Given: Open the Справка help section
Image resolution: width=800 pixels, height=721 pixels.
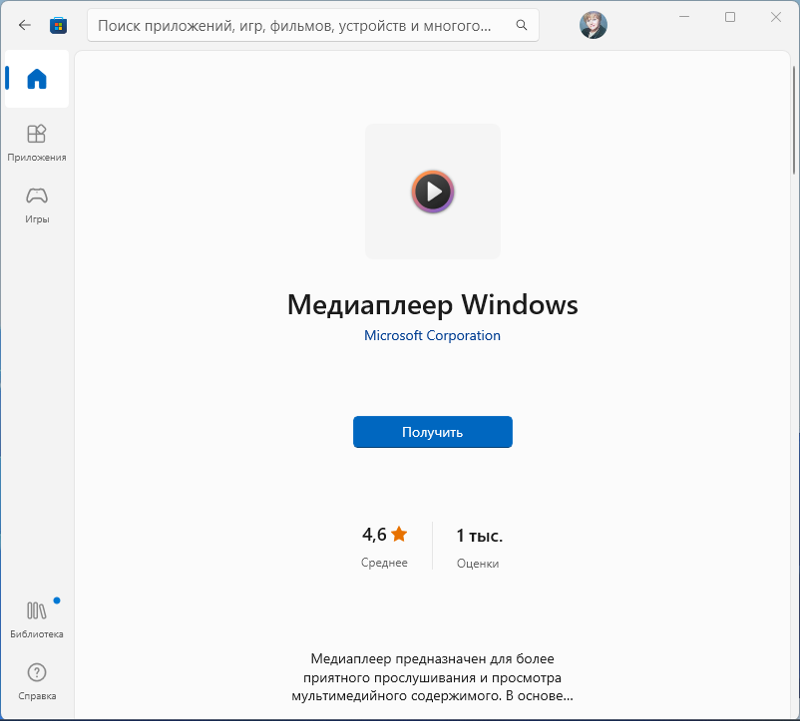Looking at the screenshot, I should point(37,682).
